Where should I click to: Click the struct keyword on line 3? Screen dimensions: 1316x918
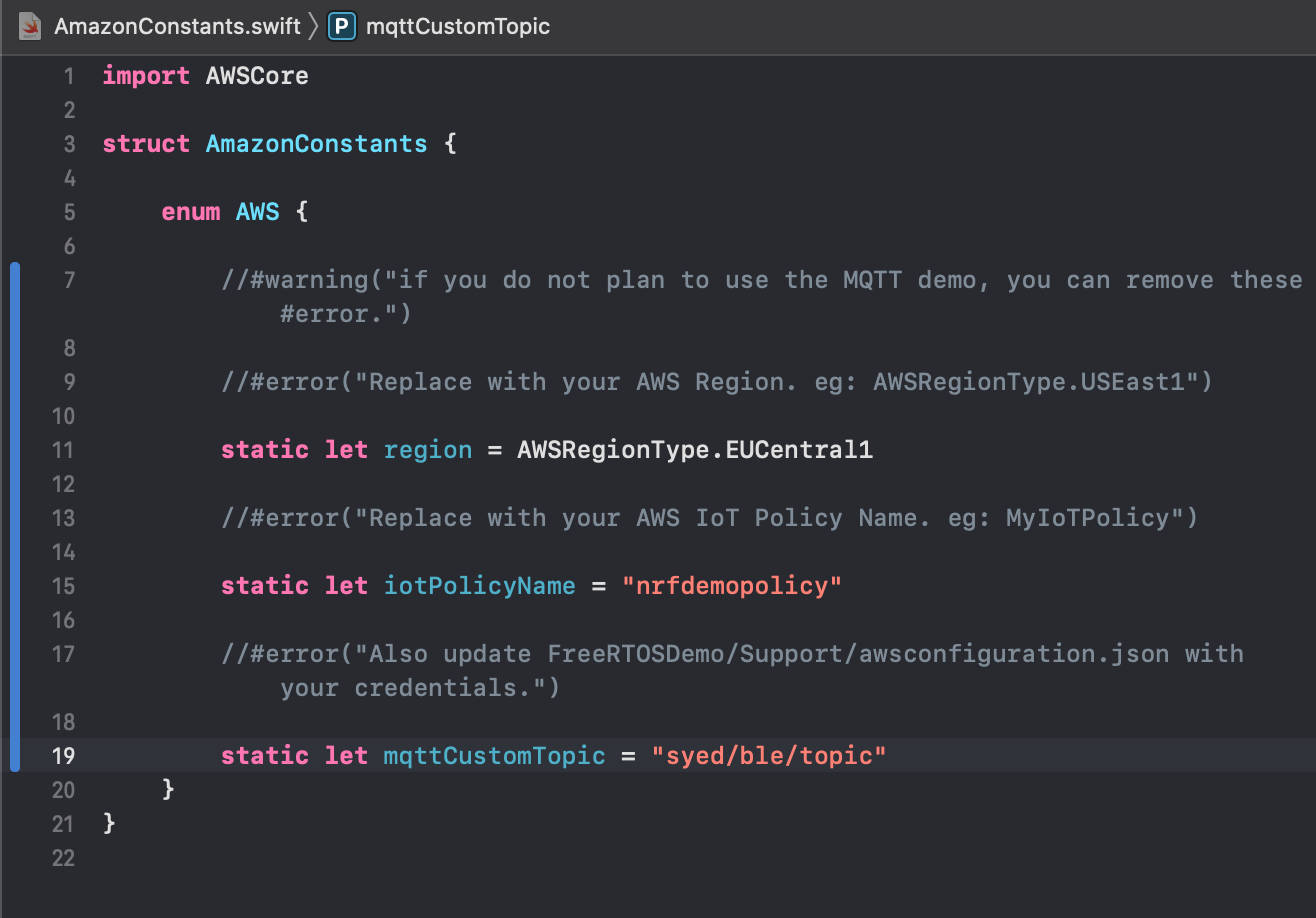146,143
